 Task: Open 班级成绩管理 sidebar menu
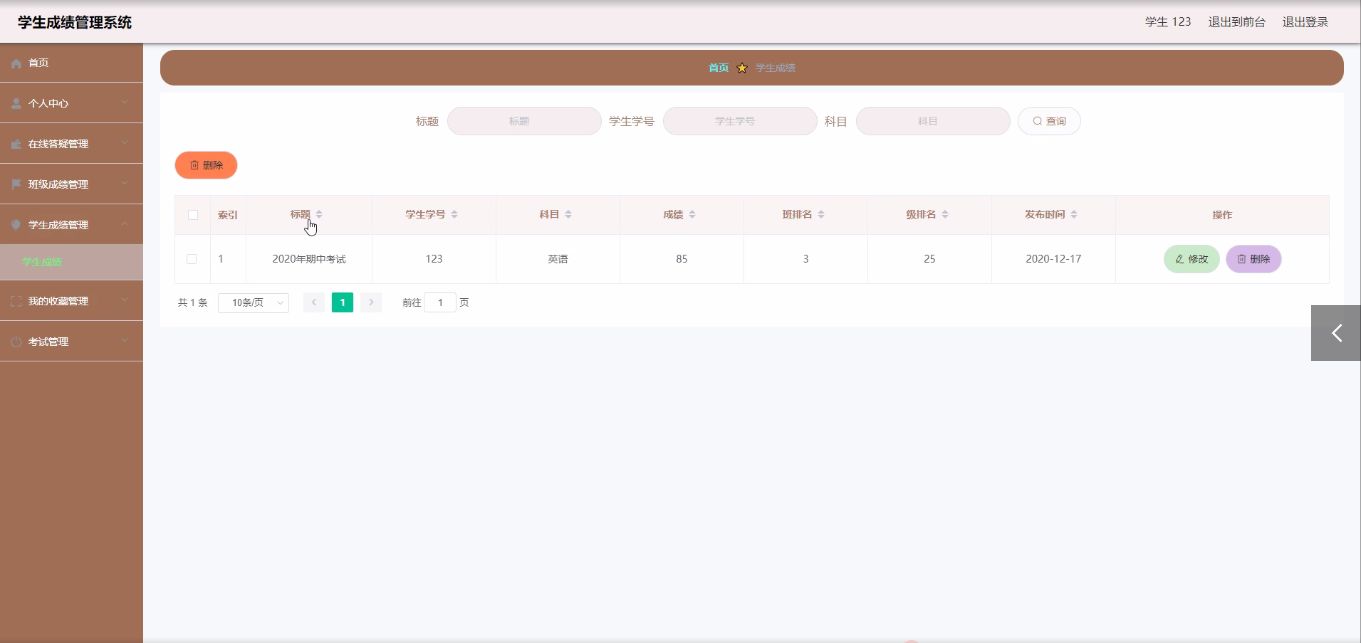[x=71, y=184]
